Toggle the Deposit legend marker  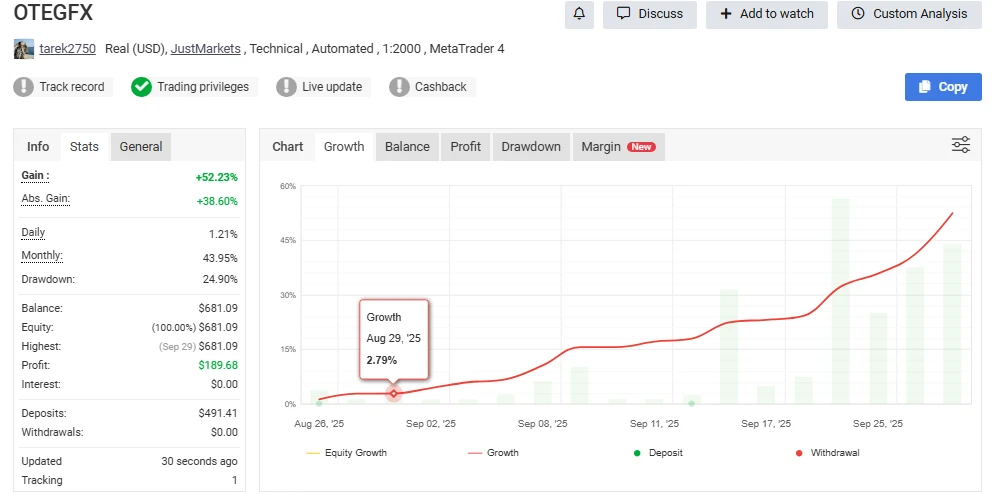click(x=660, y=453)
